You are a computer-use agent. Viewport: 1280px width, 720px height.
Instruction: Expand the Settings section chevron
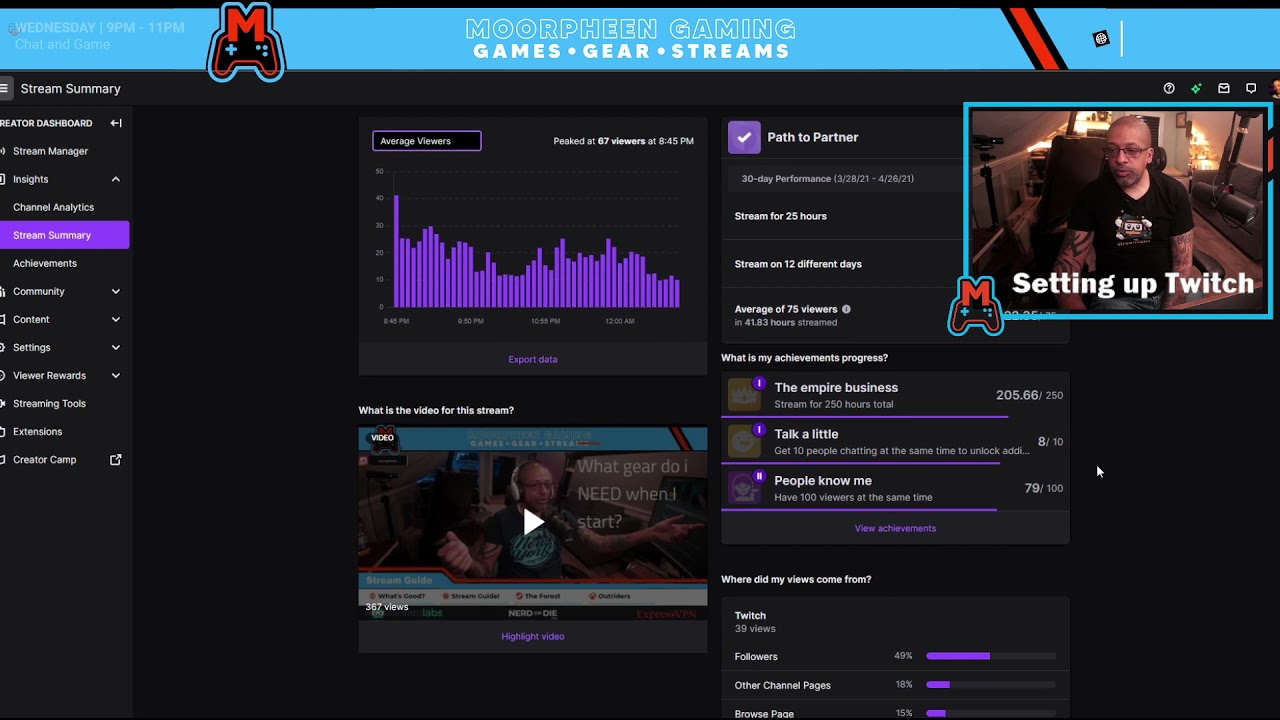116,347
